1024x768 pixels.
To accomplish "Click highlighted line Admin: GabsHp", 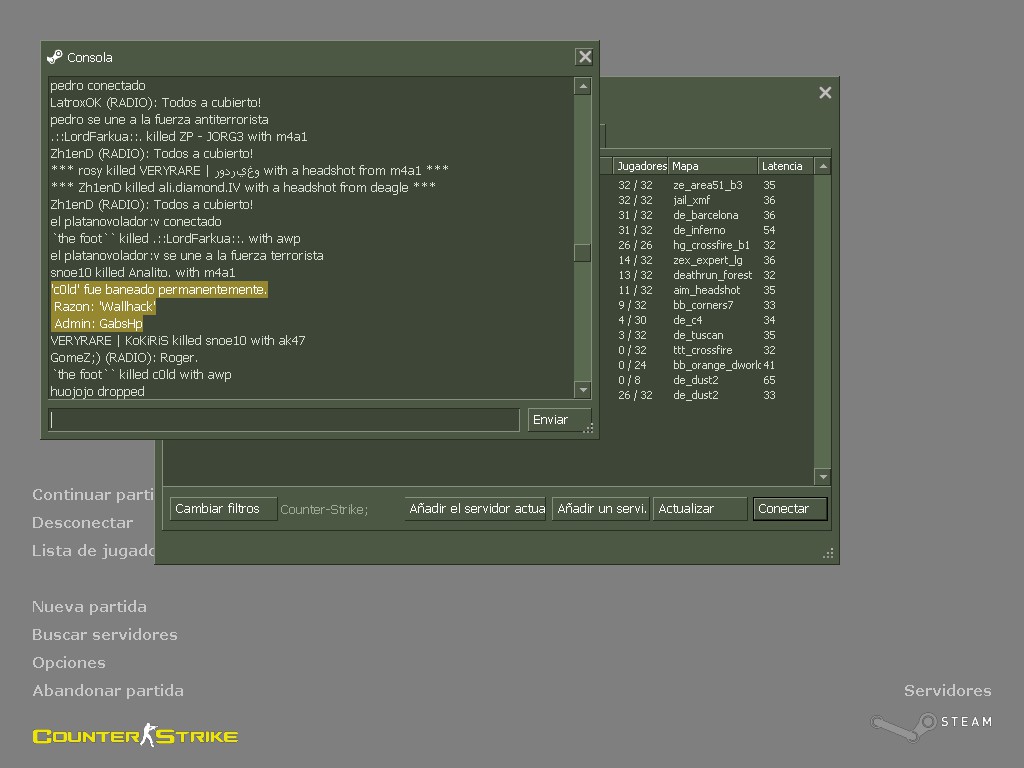I will [97, 323].
